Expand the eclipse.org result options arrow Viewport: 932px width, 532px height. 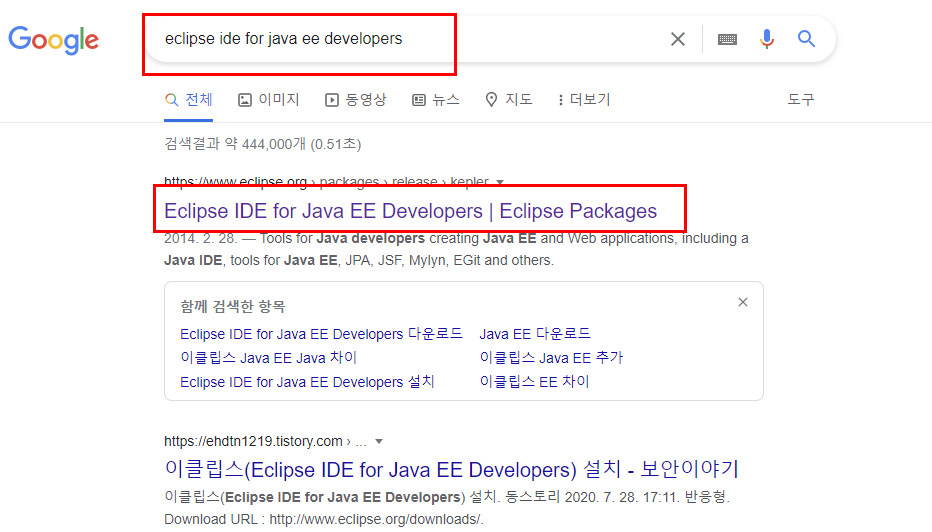(x=500, y=182)
